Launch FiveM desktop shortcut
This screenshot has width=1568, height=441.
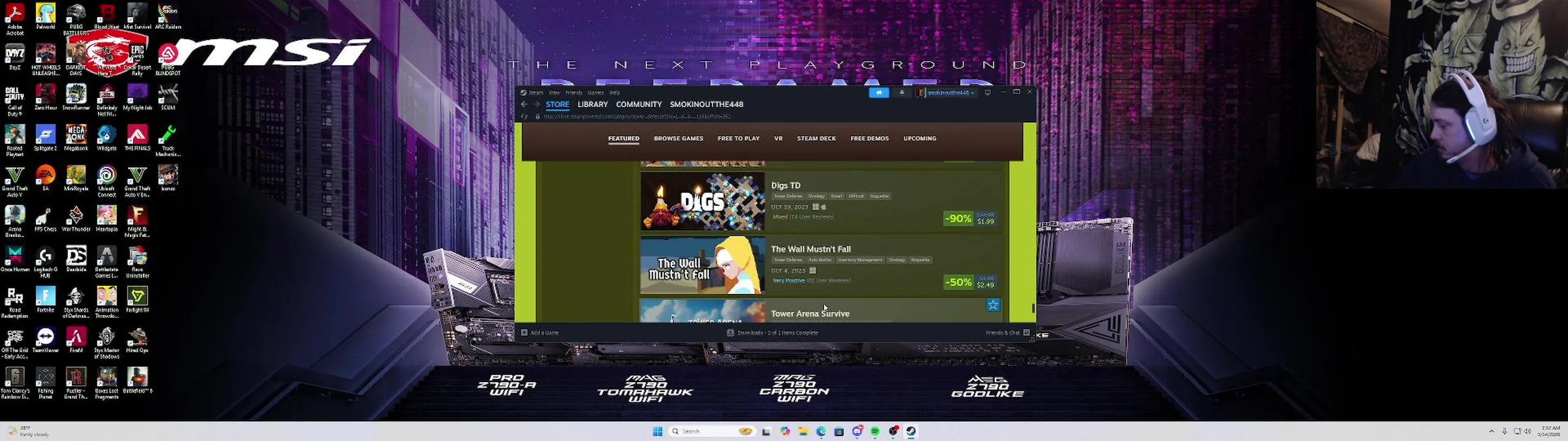click(76, 340)
